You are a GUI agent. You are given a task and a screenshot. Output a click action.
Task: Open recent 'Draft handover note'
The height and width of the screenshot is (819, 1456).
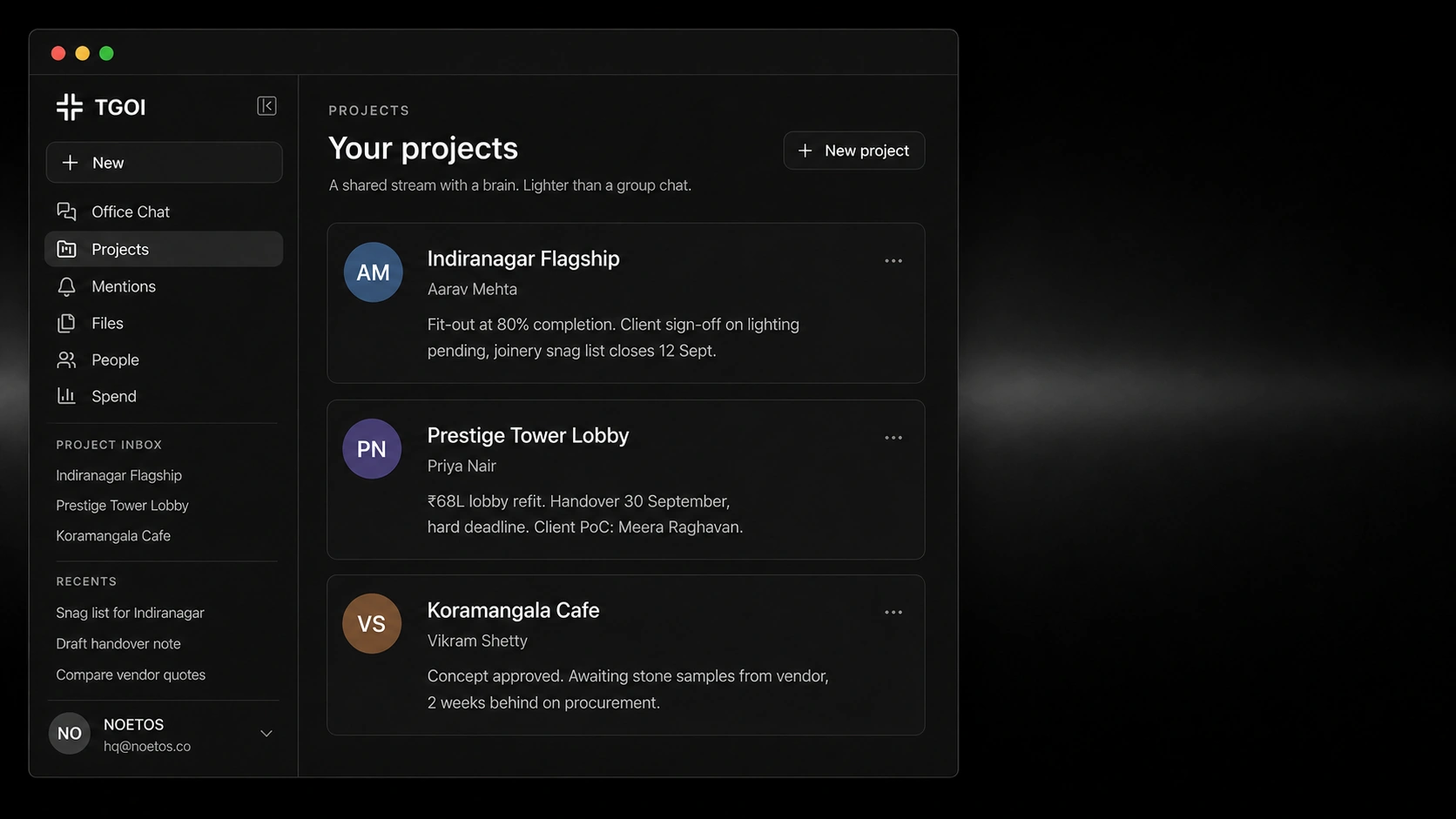118,644
